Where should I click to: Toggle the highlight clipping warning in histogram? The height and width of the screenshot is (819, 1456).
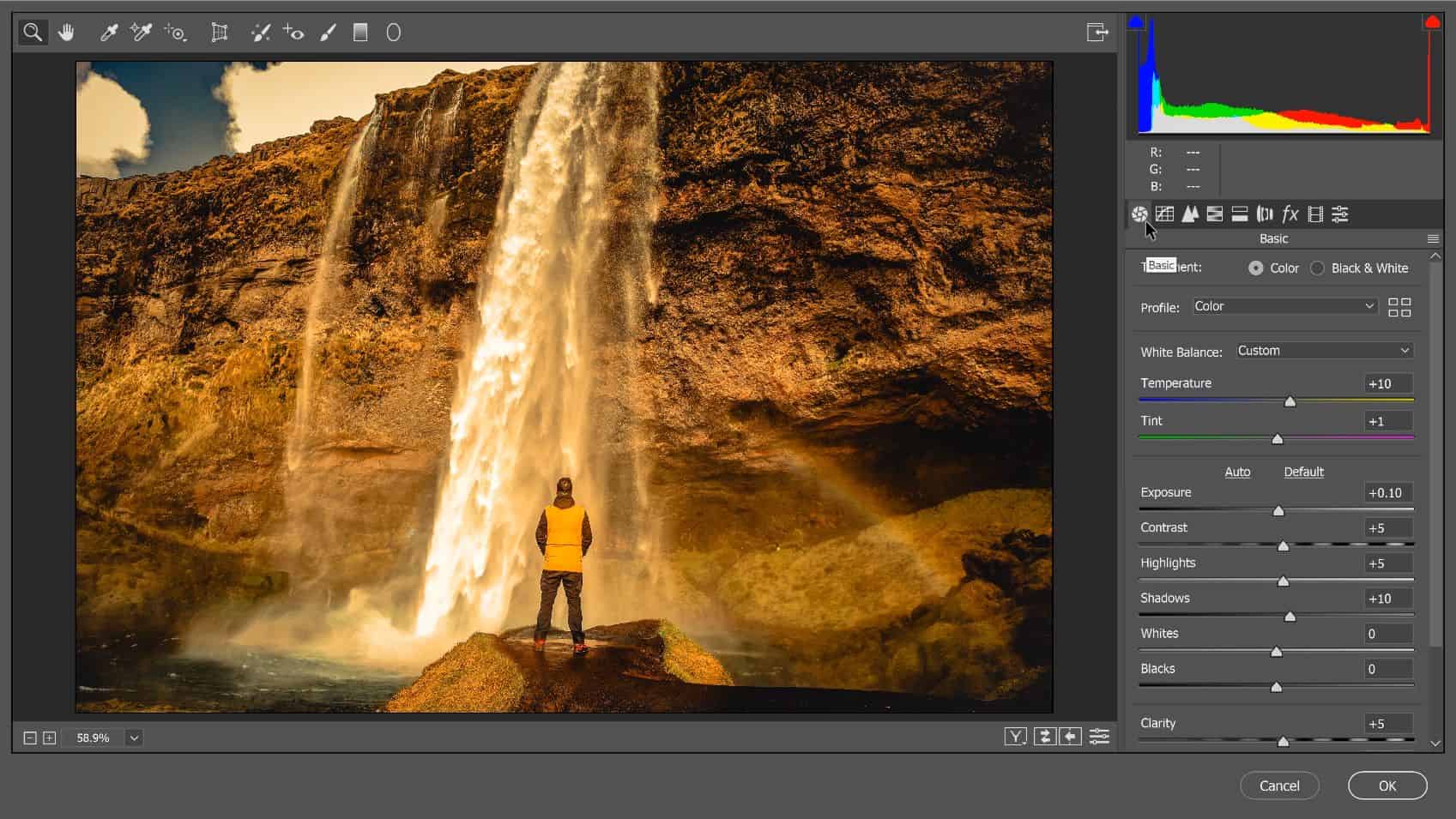click(x=1431, y=22)
